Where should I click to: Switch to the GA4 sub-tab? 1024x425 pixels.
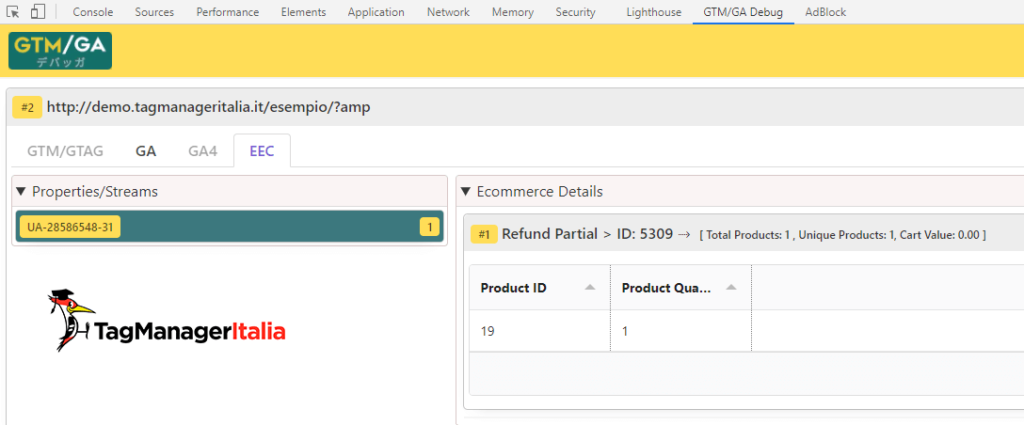point(202,151)
